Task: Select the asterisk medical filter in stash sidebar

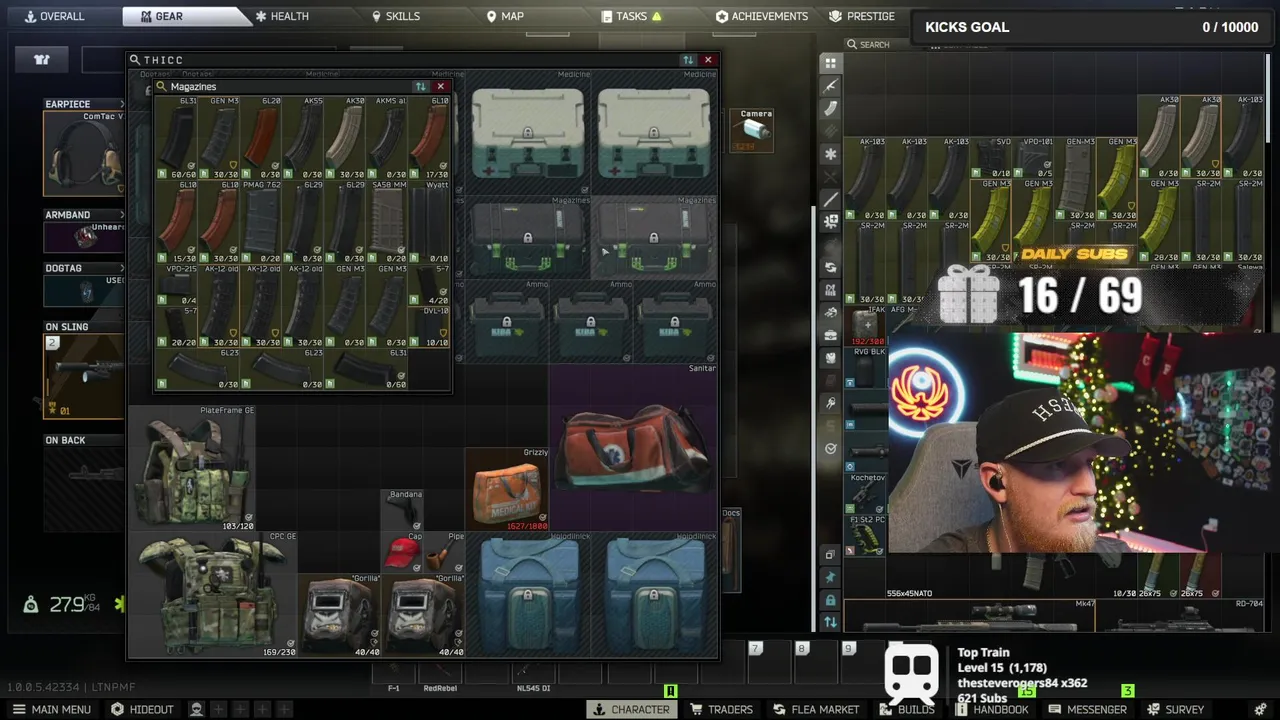Action: [830, 154]
